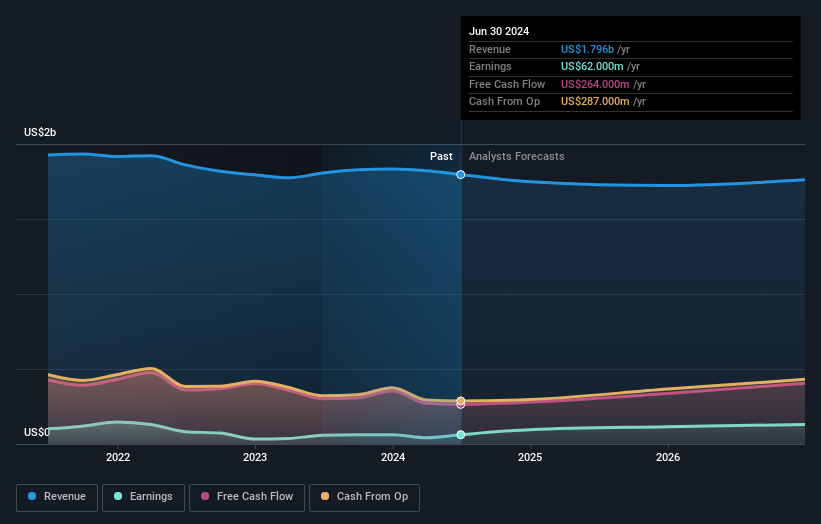Click the US$264.000m free cash flow value
This screenshot has width=821, height=524.
coord(595,84)
